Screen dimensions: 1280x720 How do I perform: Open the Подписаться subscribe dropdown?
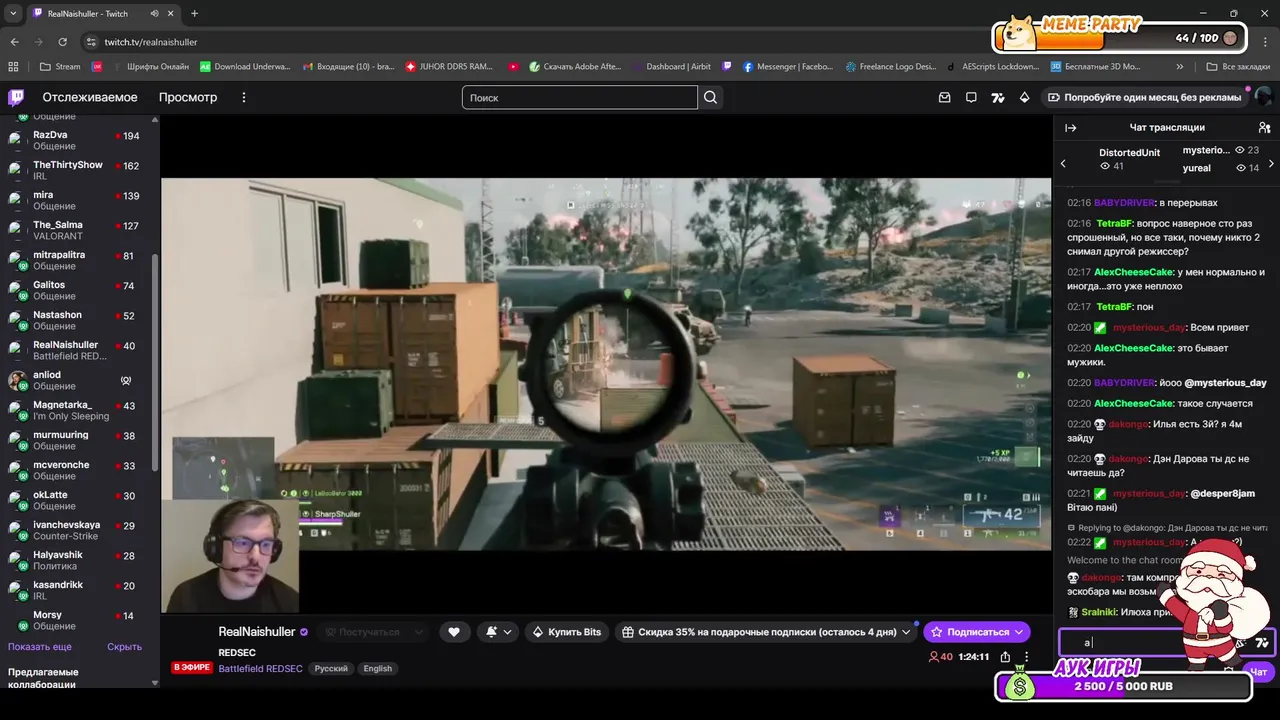tap(976, 632)
